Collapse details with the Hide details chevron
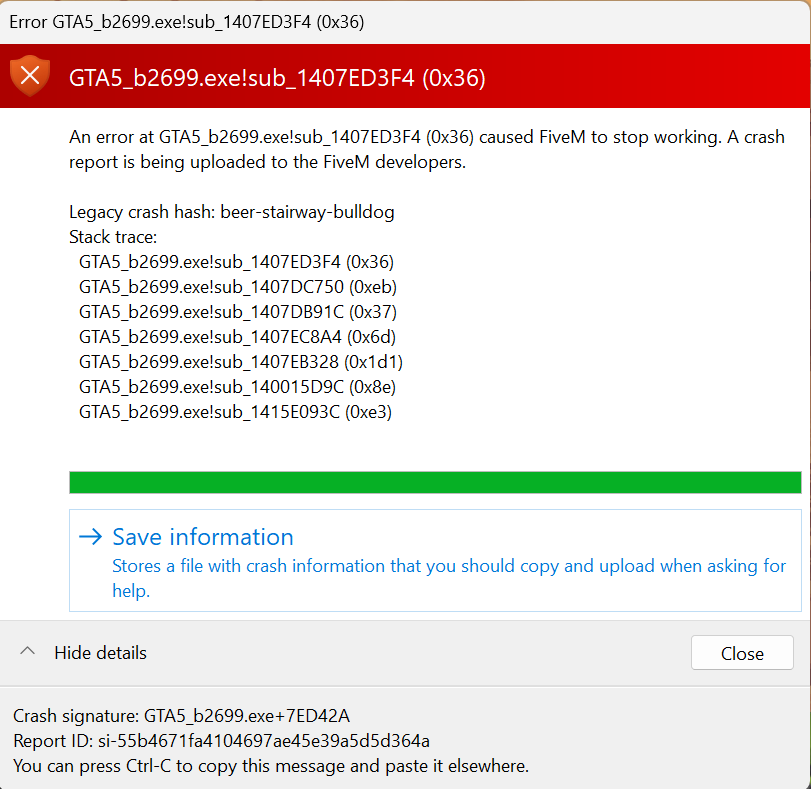The image size is (811, 789). tap(27, 651)
